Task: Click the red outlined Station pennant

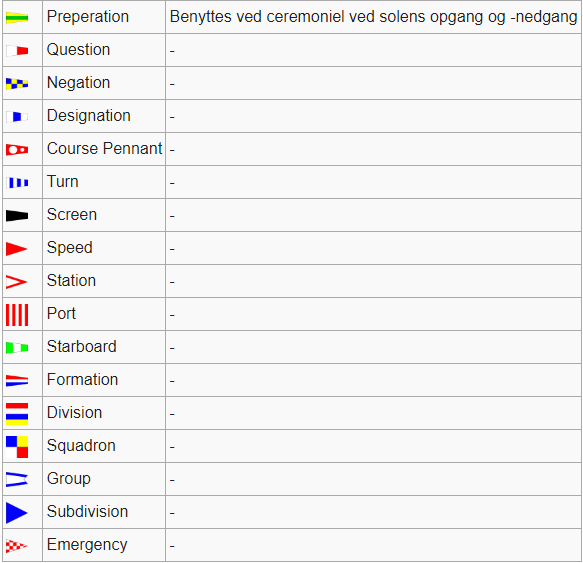Action: (17, 282)
